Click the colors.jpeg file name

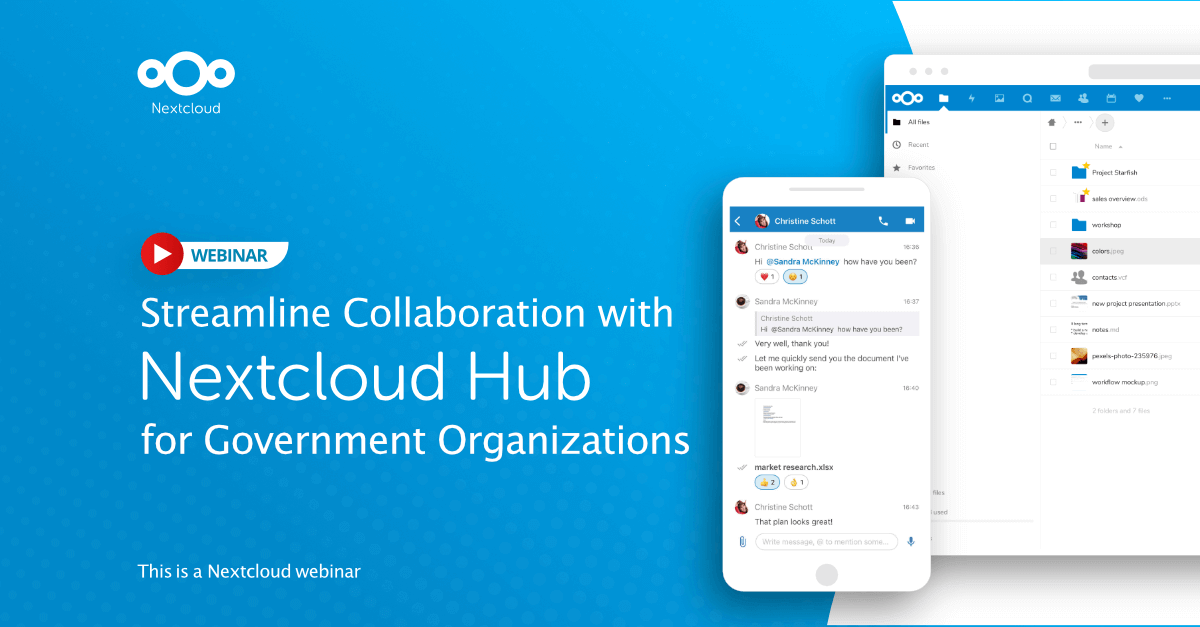pos(1110,251)
